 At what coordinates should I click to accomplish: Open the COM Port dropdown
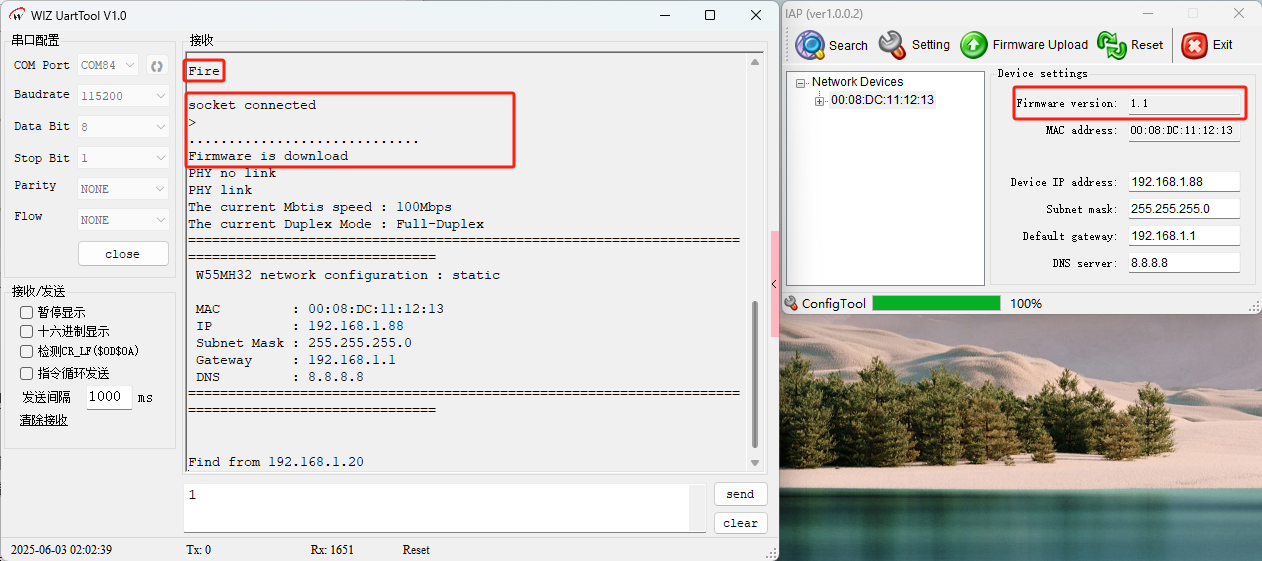click(x=109, y=66)
